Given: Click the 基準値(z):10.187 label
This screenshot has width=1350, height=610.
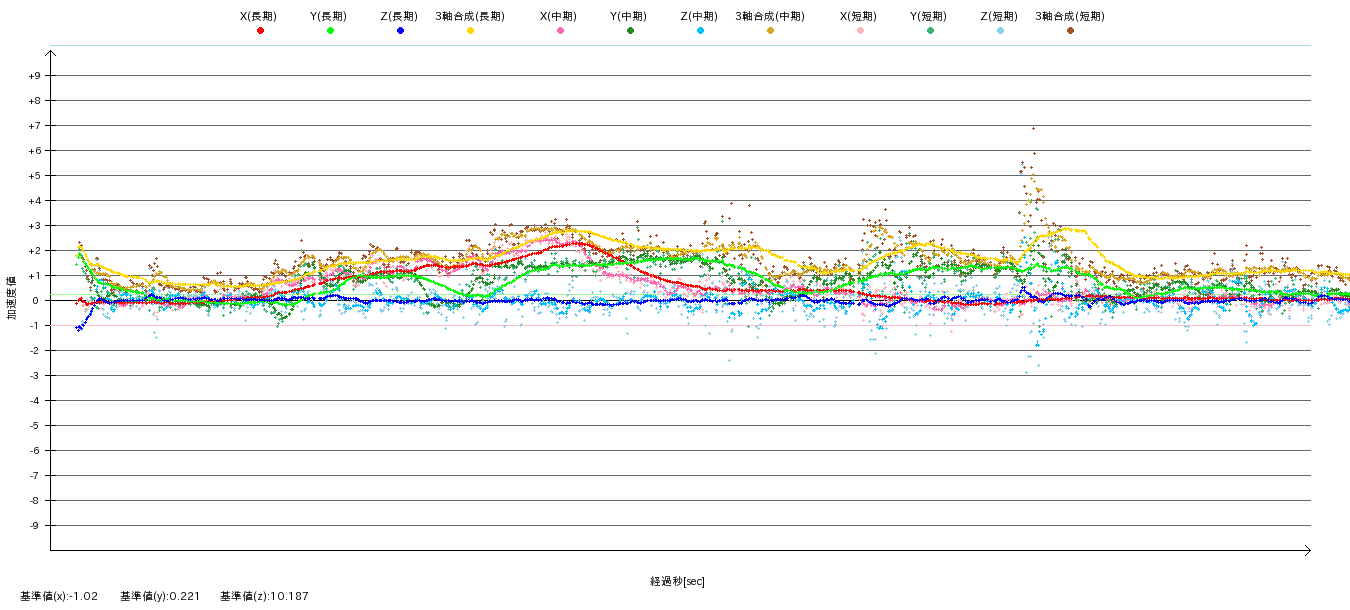Looking at the screenshot, I should [264, 596].
